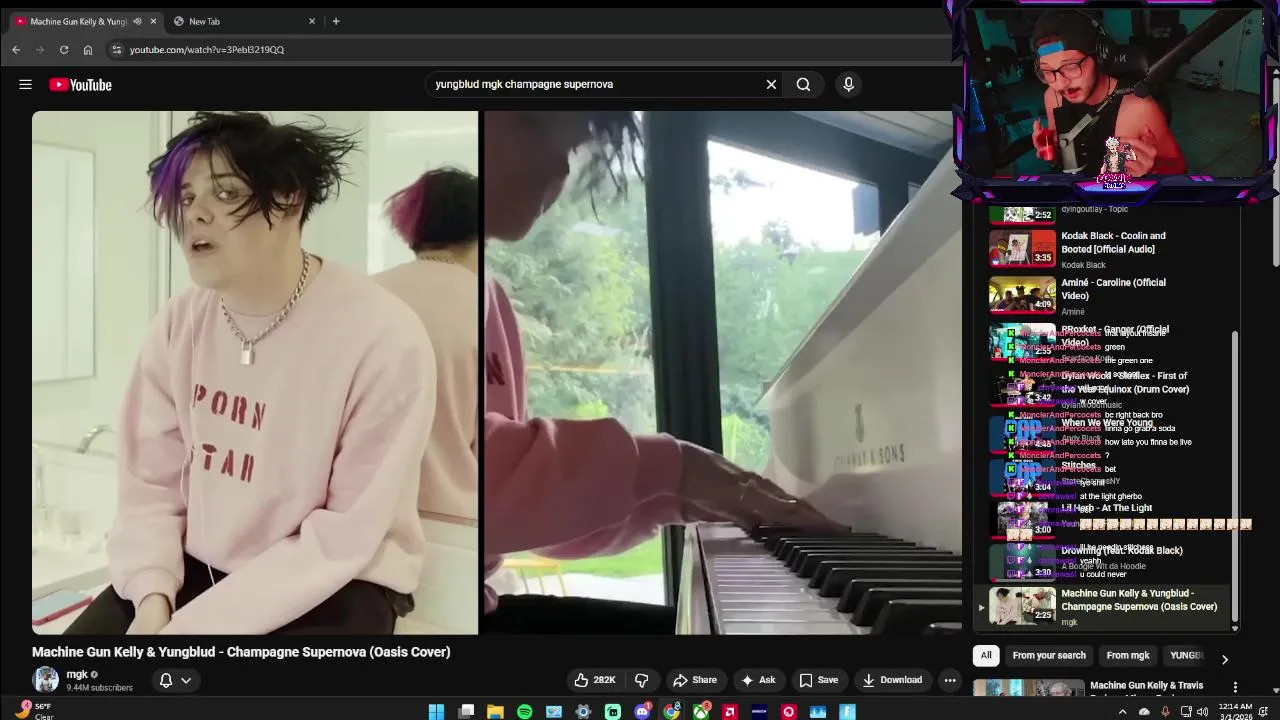
Task: Select the All filter chip
Action: [986, 656]
